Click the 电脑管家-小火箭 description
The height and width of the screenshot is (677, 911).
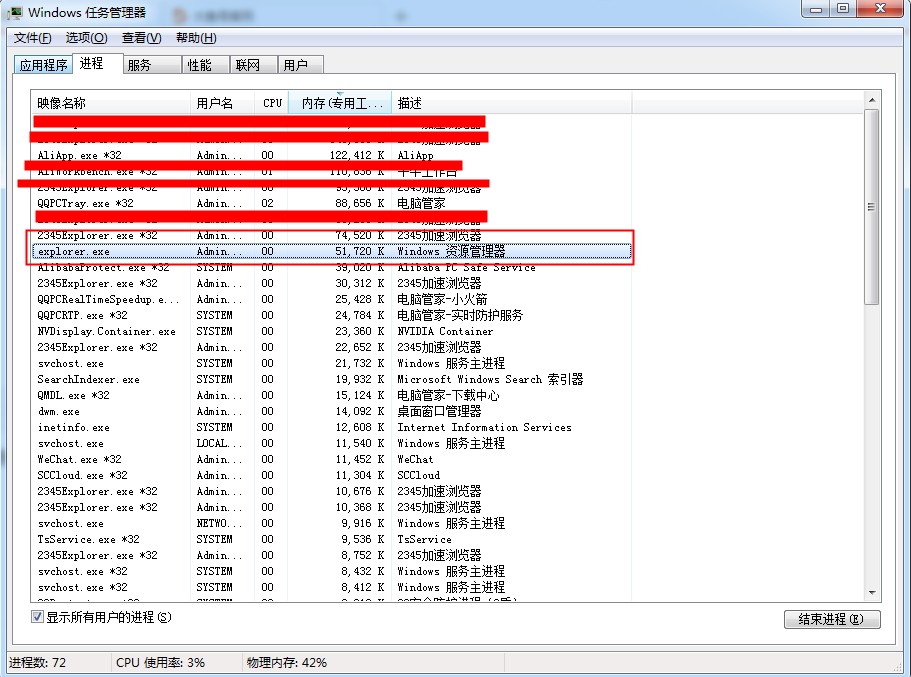442,299
